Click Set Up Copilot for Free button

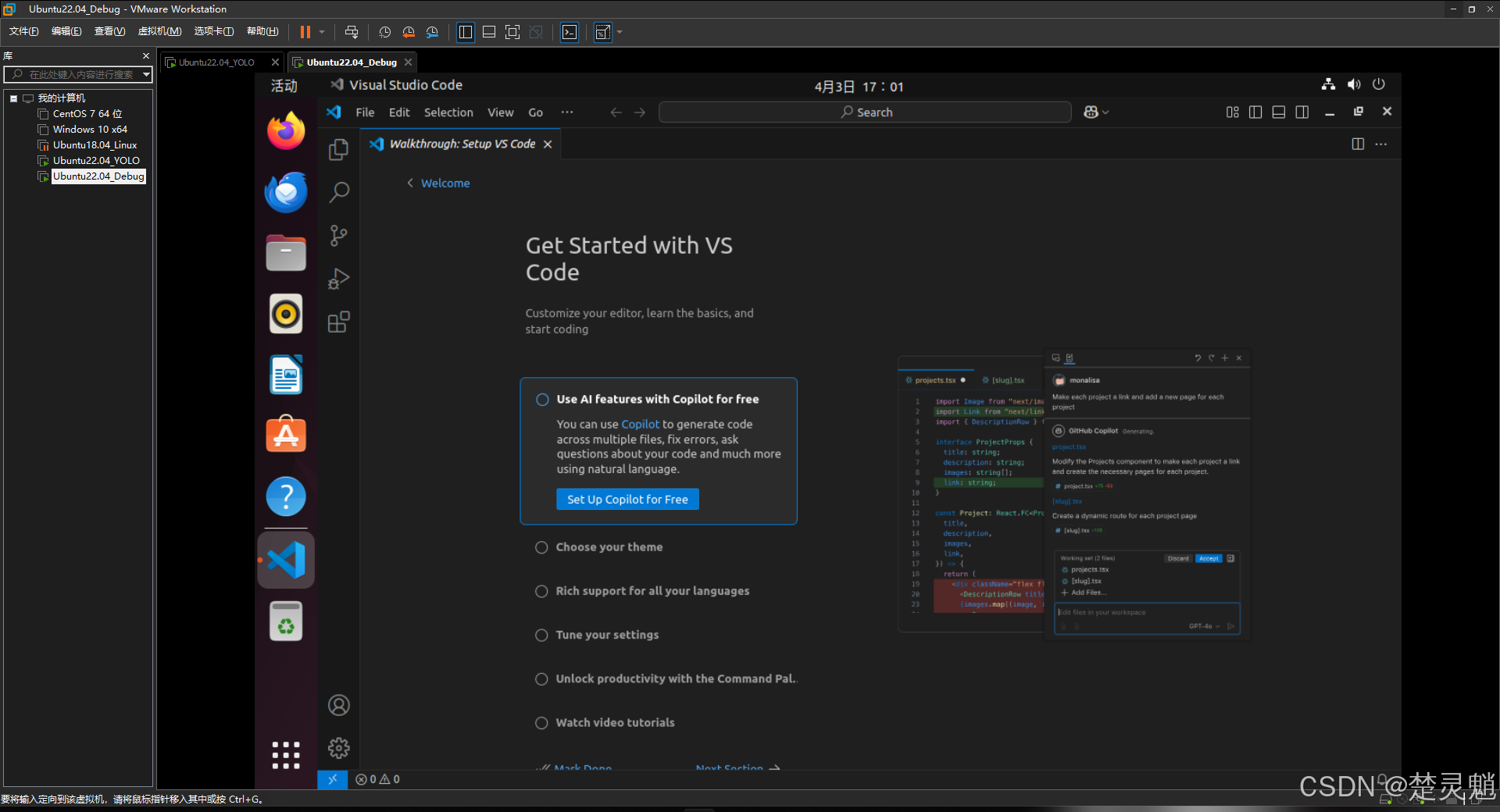pos(627,500)
